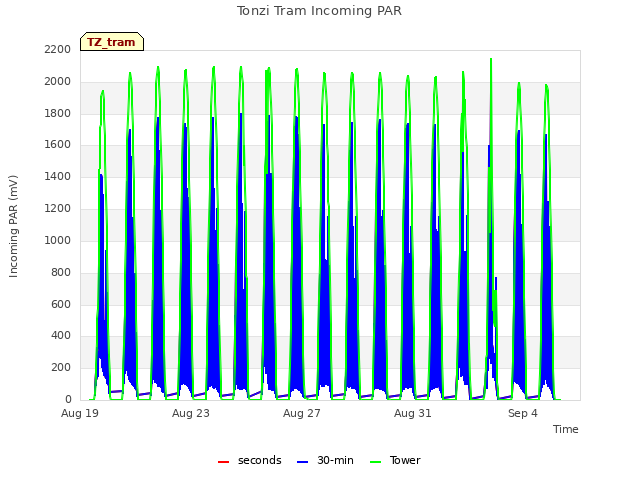
Task: Click the 1800 y-axis tick value
Action: [x=58, y=113]
